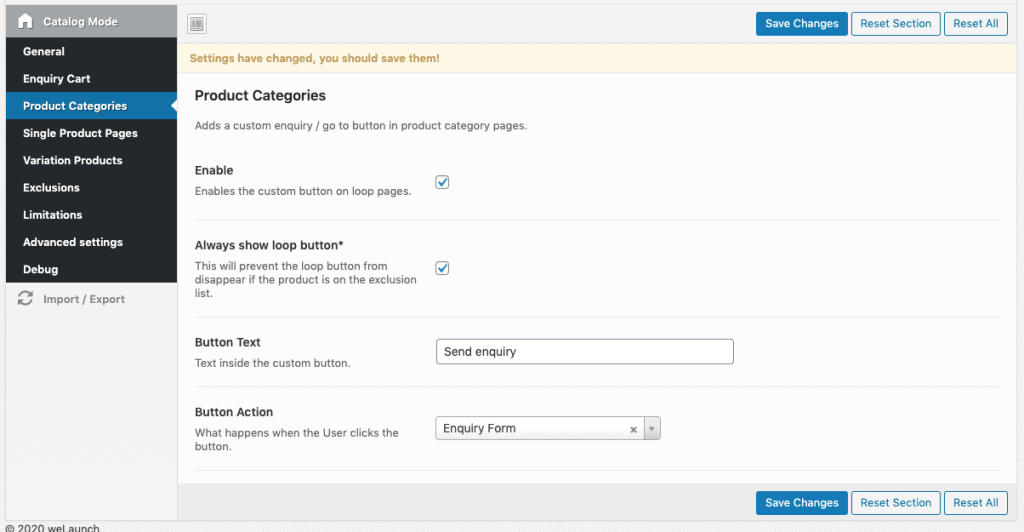
Task: Click the Import / Export refresh icon
Action: (26, 299)
